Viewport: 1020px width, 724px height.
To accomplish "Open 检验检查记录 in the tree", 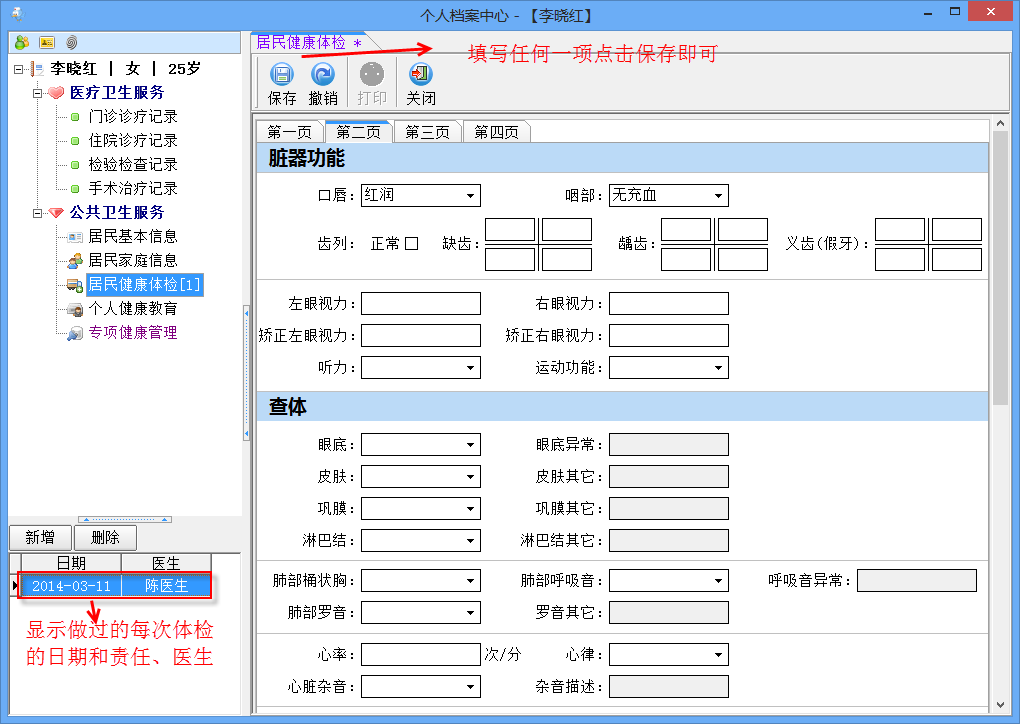I will click(133, 165).
